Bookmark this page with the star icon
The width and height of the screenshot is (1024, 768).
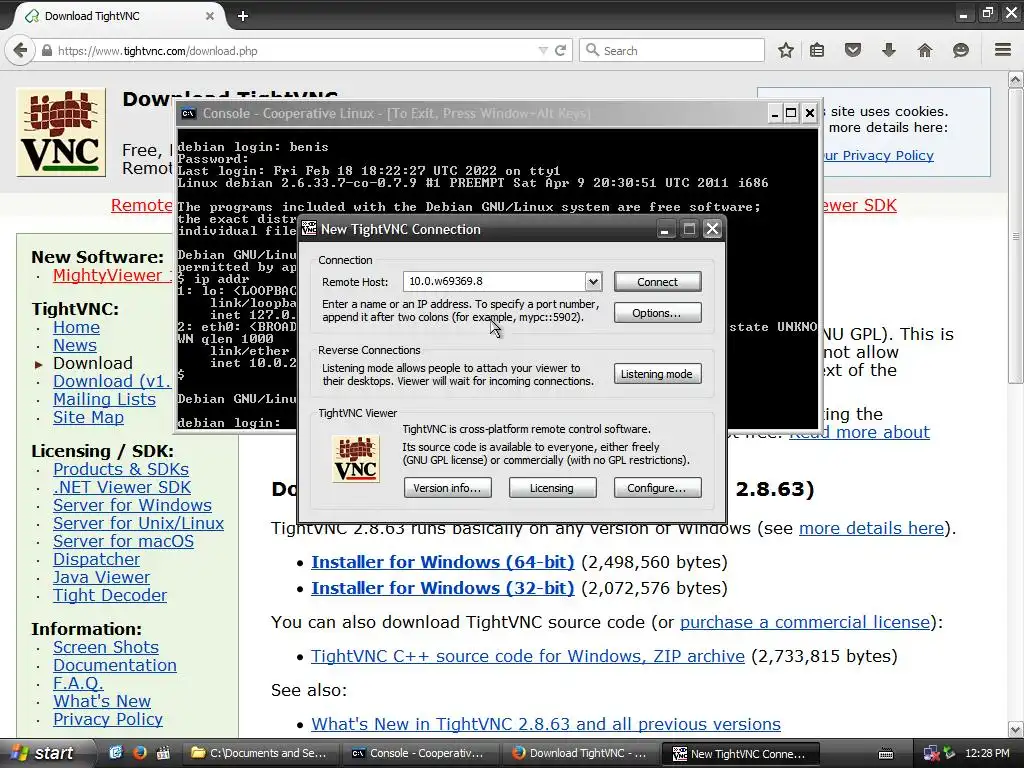point(786,50)
